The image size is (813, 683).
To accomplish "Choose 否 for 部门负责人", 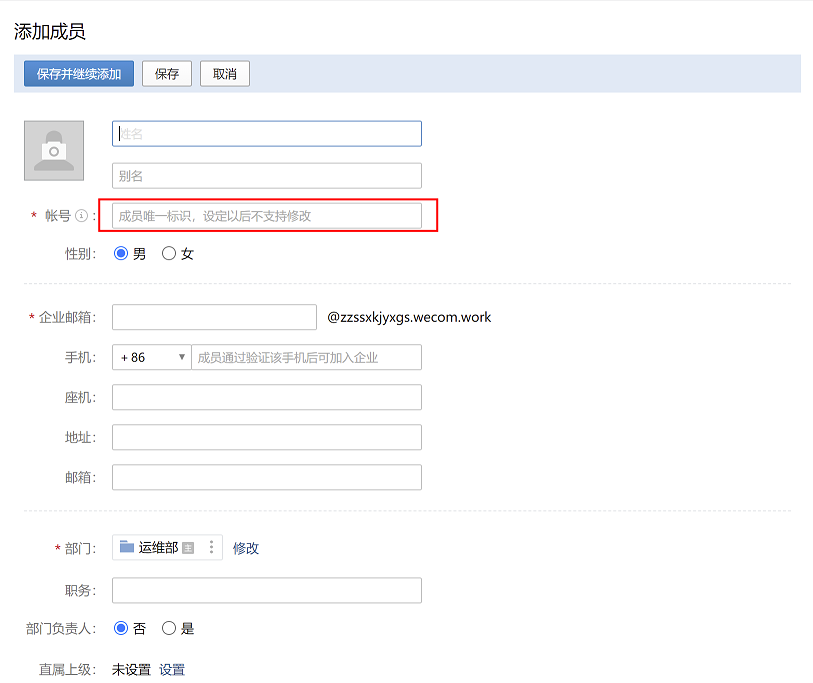I will click(x=122, y=628).
